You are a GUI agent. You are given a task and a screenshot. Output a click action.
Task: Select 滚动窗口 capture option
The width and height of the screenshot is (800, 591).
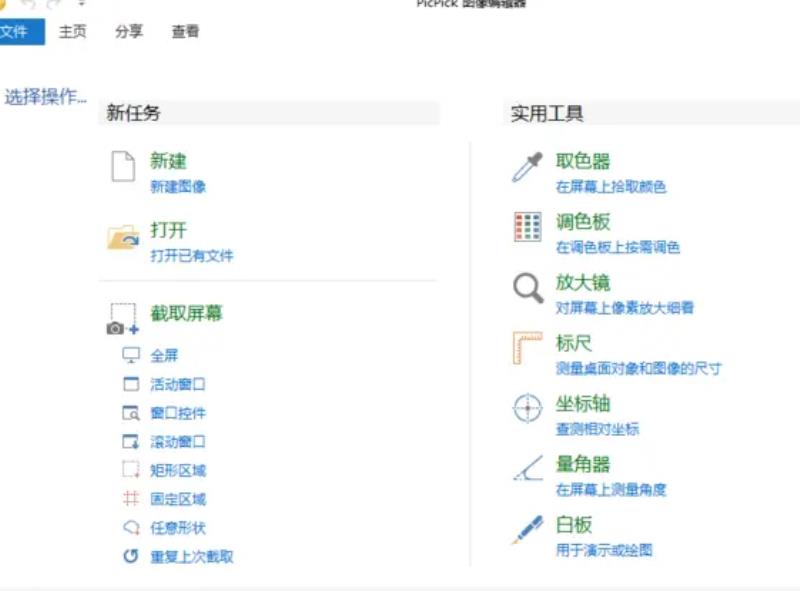point(178,441)
